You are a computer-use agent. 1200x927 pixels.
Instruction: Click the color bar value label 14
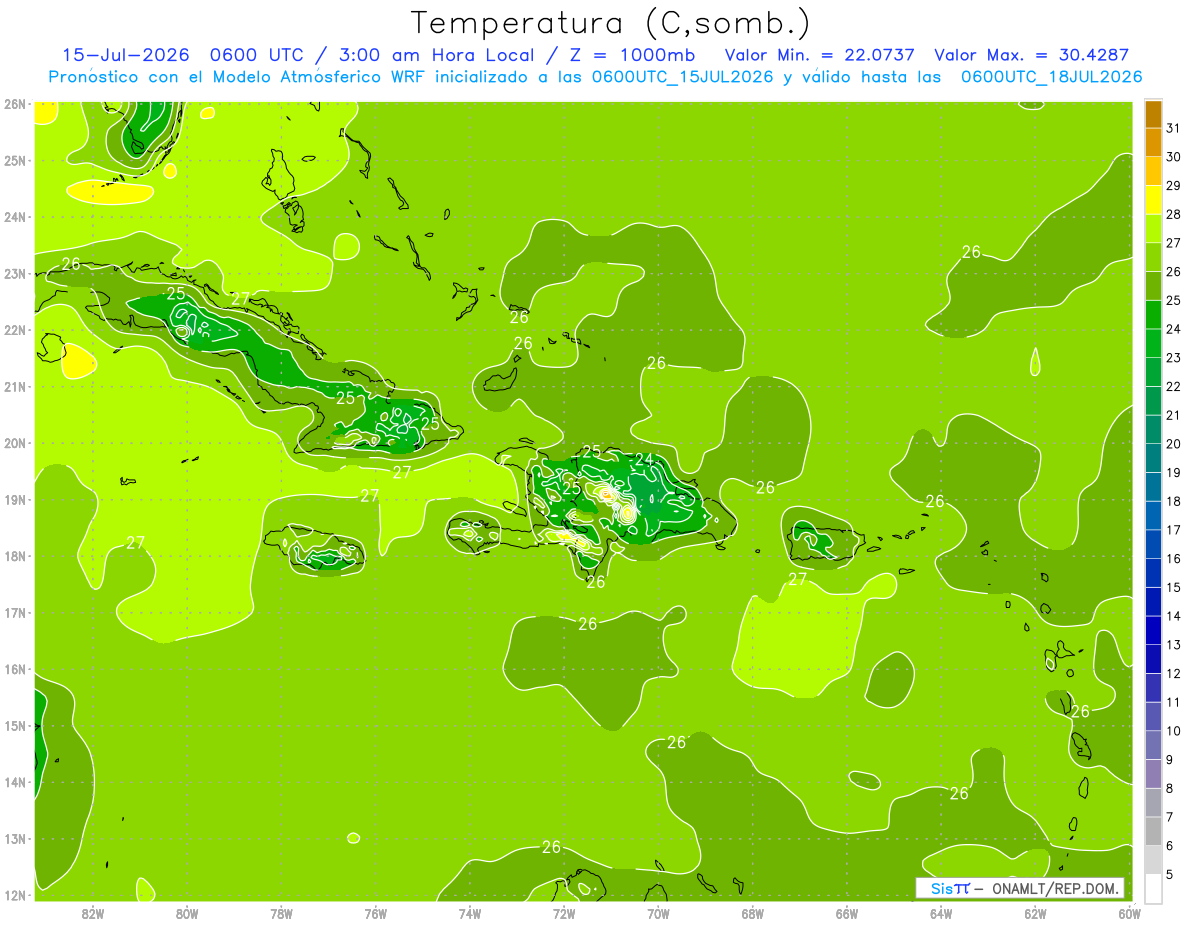tap(1173, 616)
